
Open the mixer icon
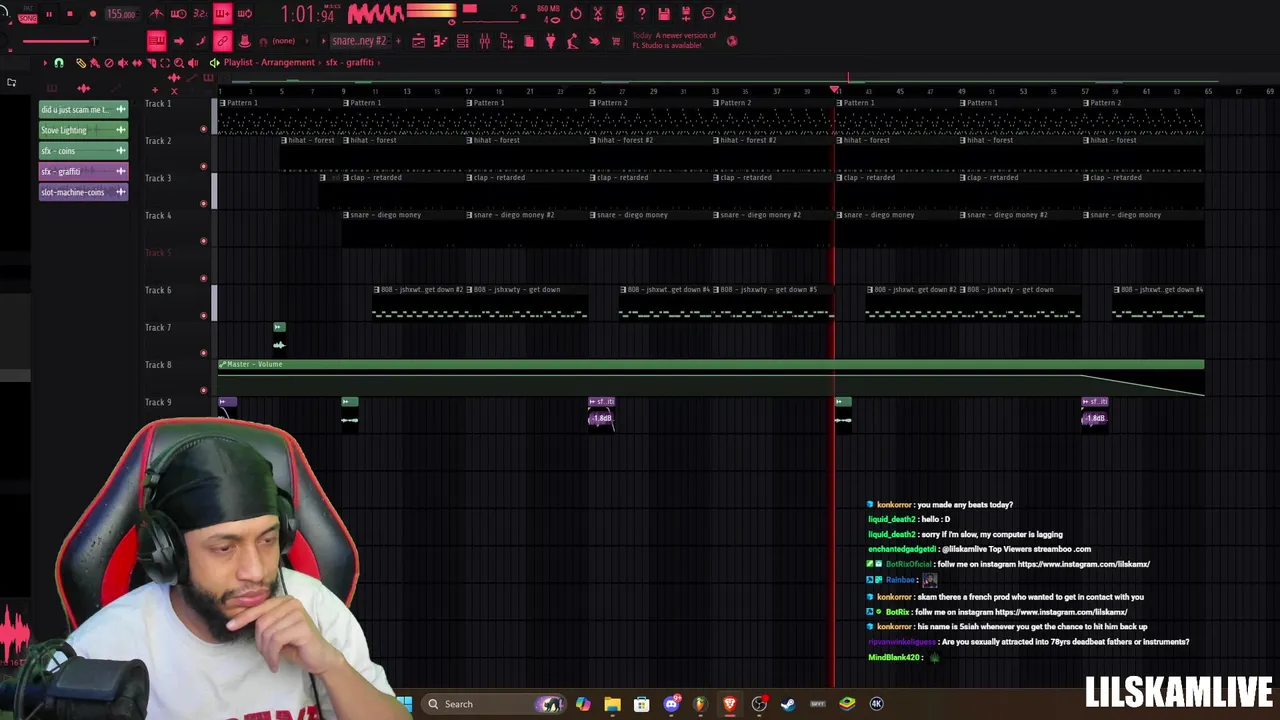click(x=484, y=41)
